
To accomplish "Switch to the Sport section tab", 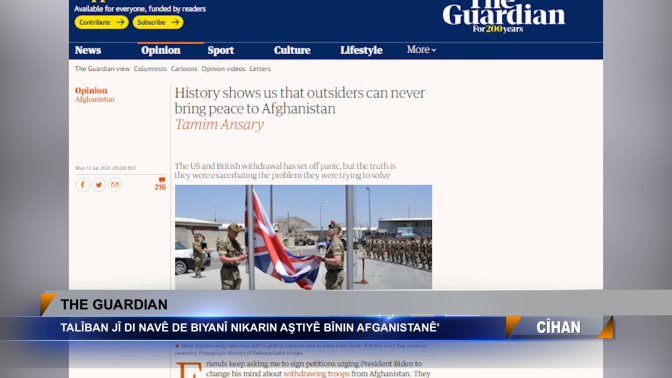I will coord(221,50).
